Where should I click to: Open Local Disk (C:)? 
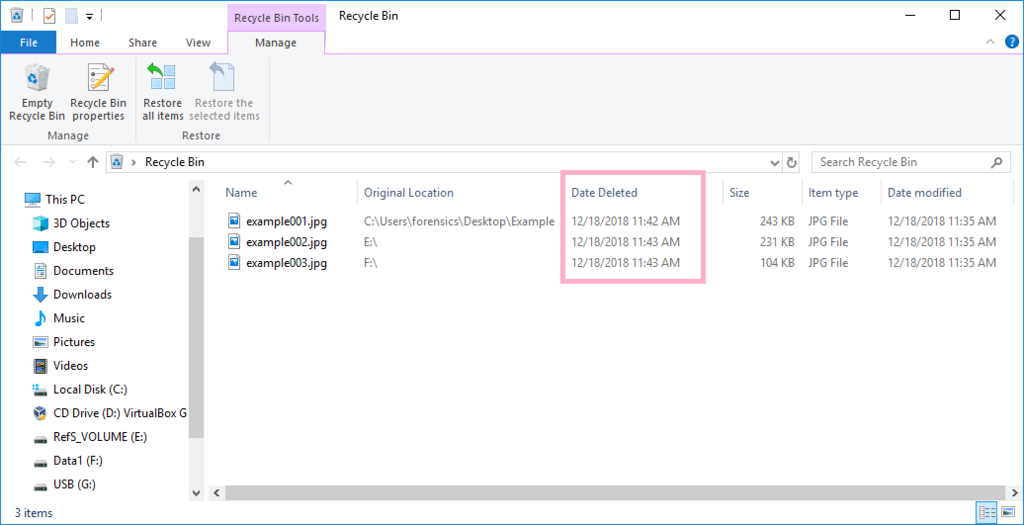(80, 389)
